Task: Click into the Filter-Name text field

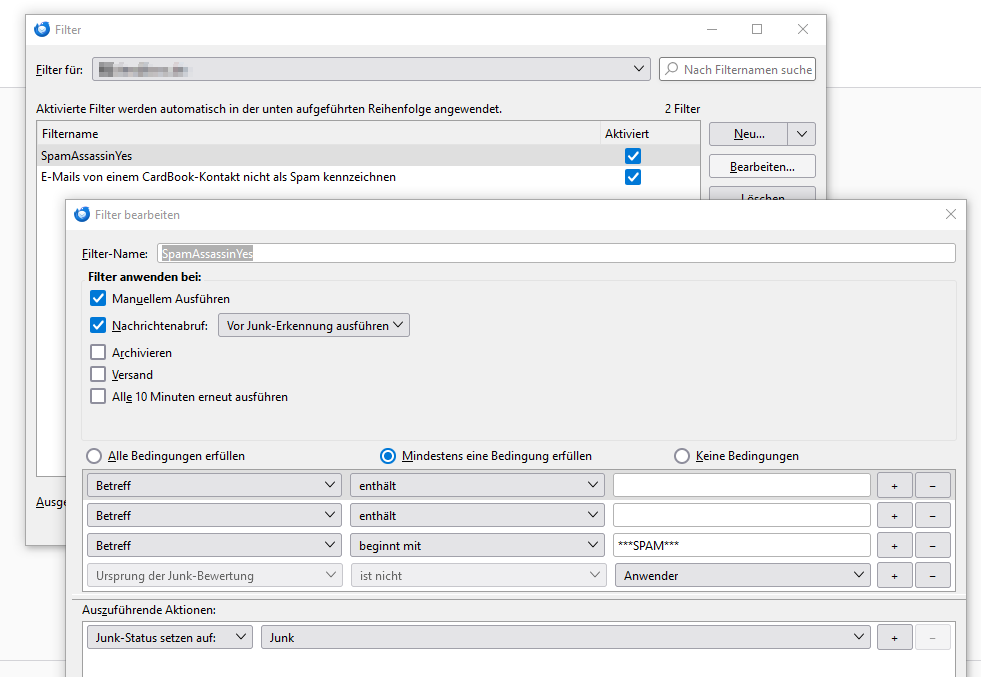Action: tap(556, 253)
